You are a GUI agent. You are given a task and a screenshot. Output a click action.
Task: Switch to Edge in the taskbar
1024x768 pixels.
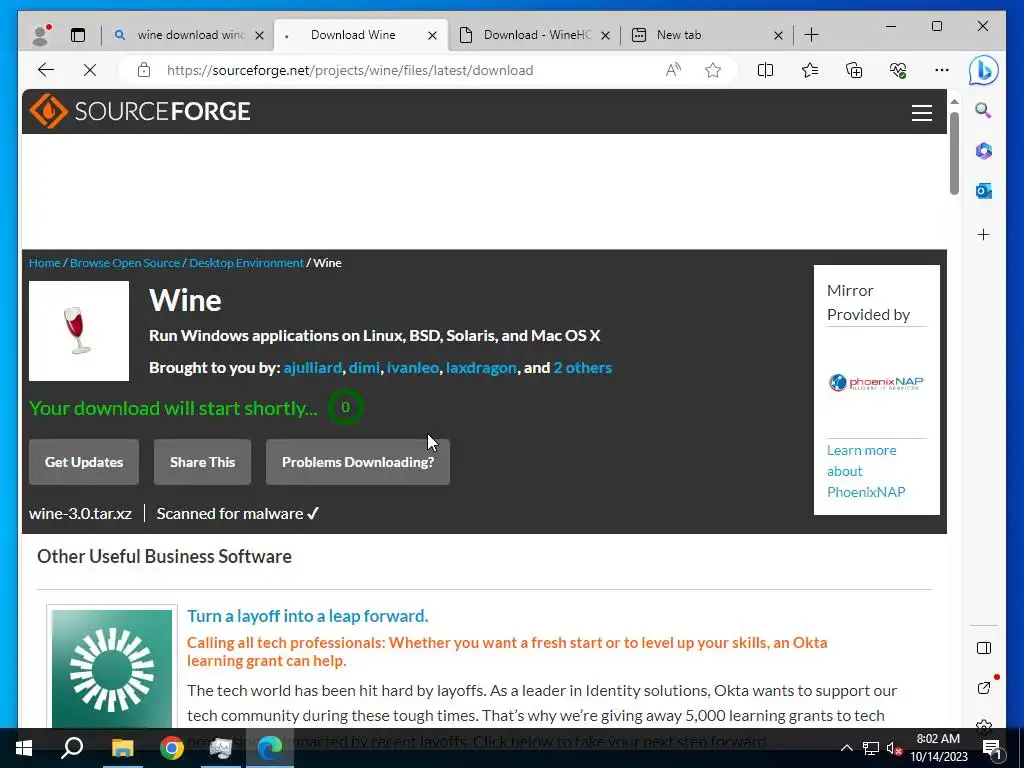[x=270, y=748]
